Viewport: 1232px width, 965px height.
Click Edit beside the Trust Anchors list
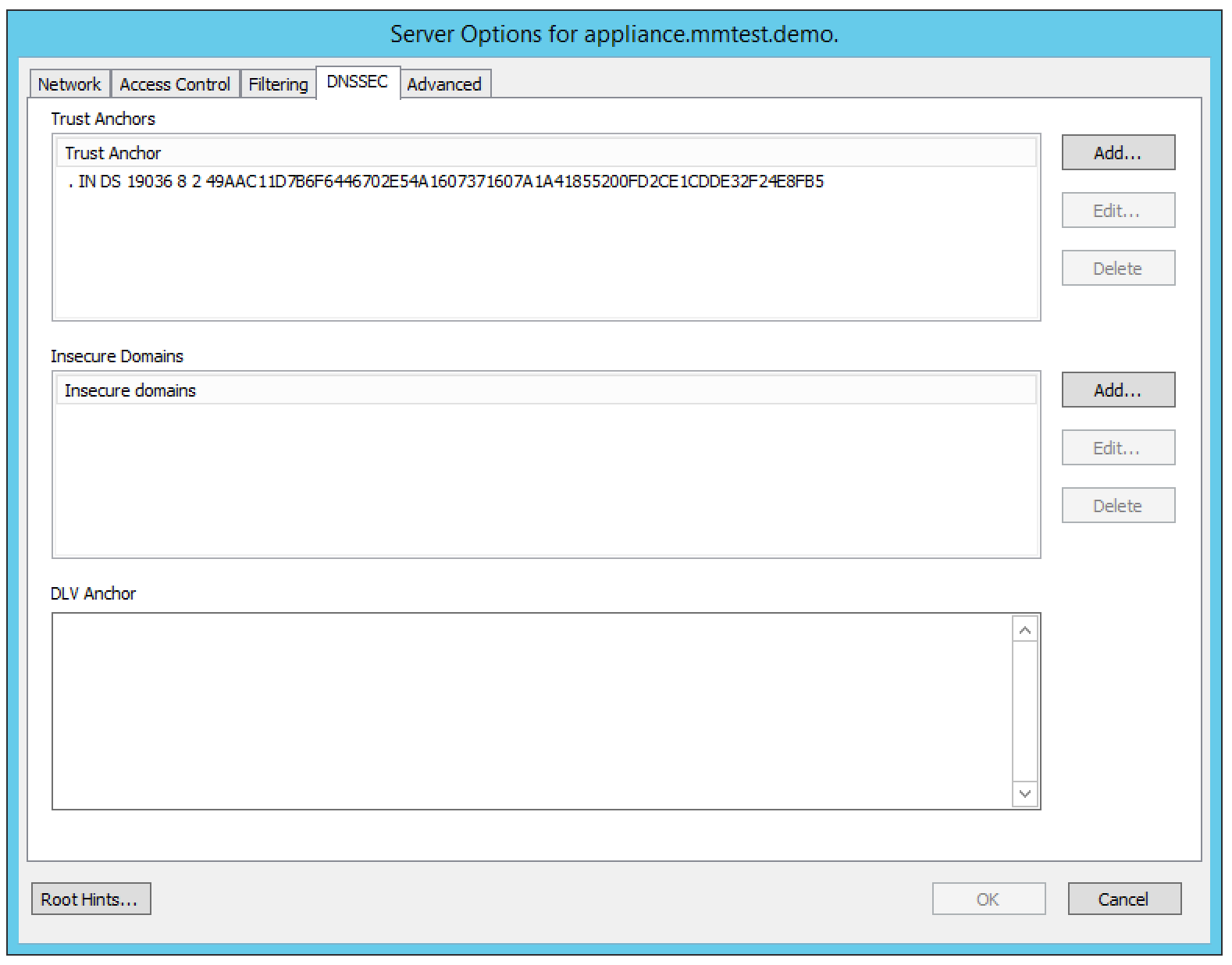tap(1117, 211)
